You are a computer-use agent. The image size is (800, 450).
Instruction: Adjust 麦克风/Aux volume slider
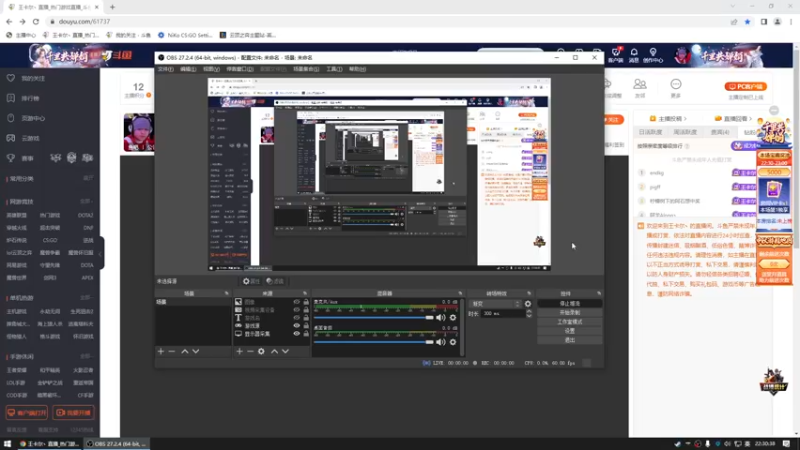point(373,317)
